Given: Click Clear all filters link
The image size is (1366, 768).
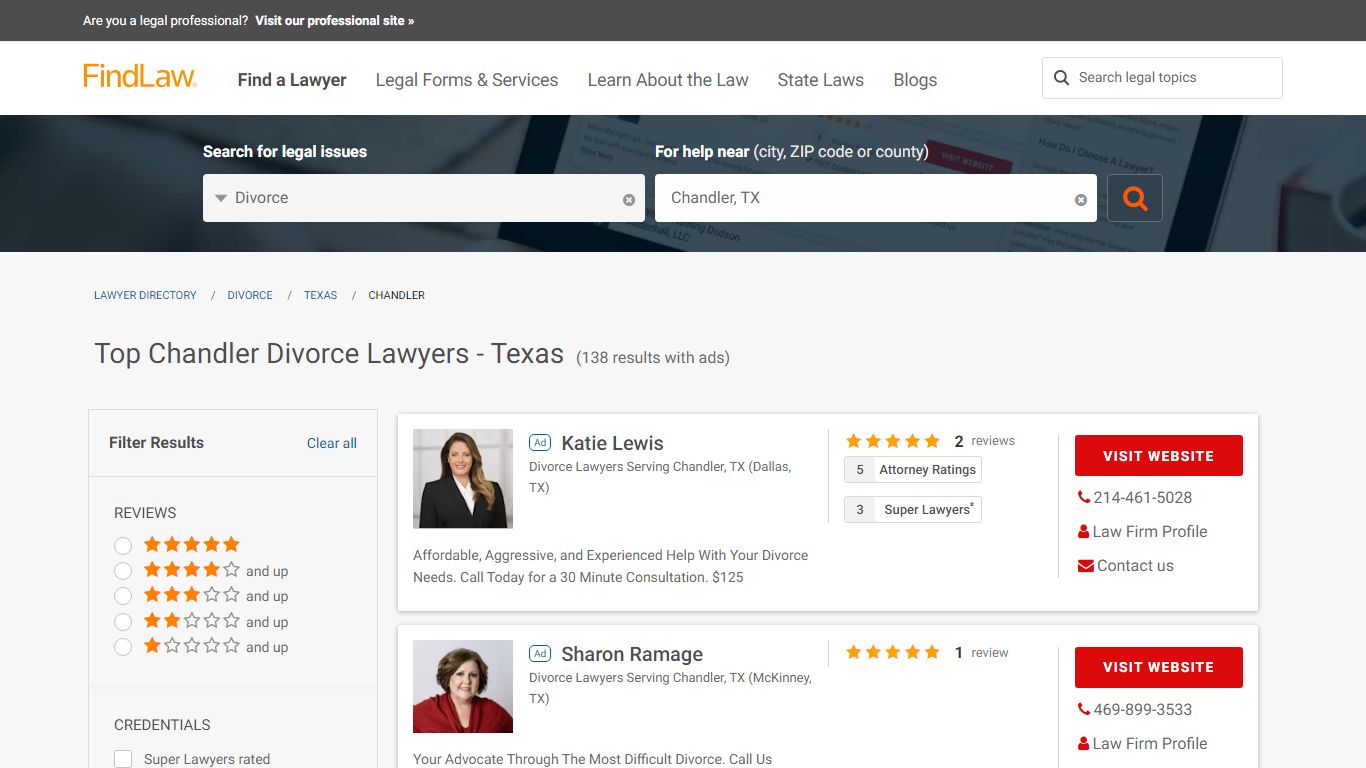Looking at the screenshot, I should [x=332, y=443].
